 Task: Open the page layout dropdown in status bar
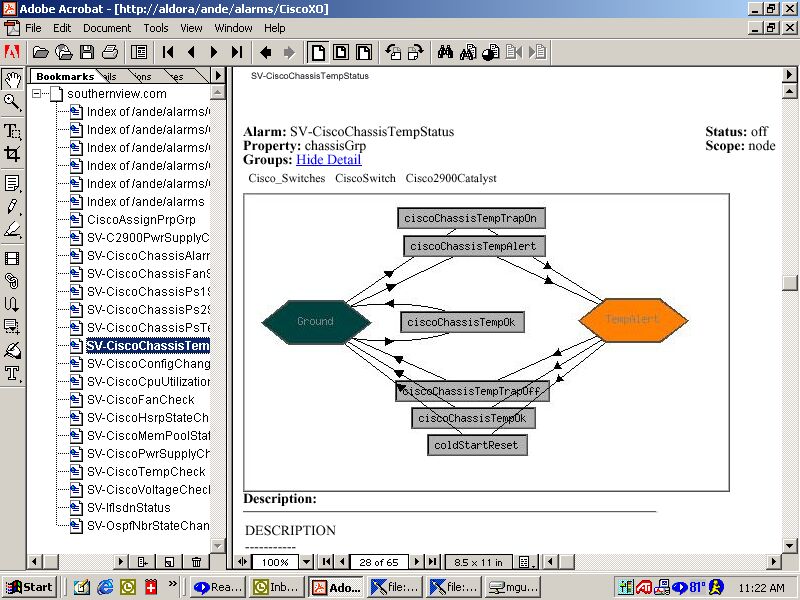click(x=527, y=562)
